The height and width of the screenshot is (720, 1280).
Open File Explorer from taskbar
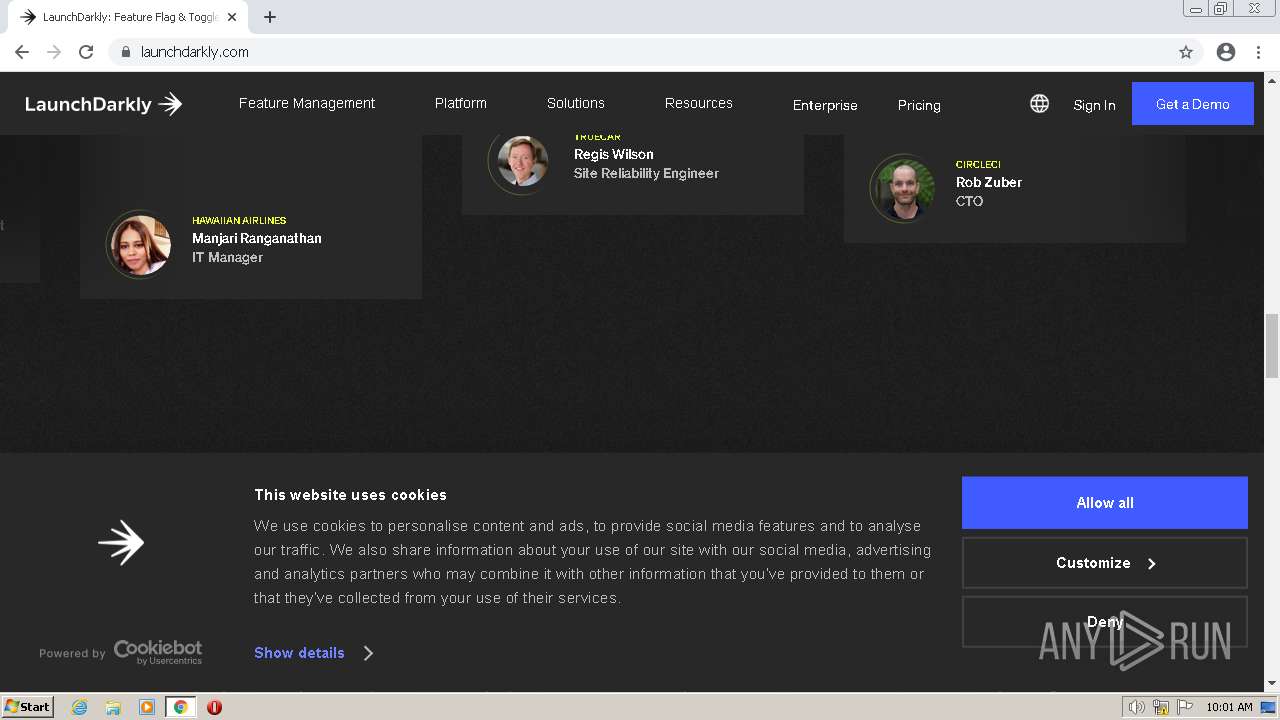point(113,707)
